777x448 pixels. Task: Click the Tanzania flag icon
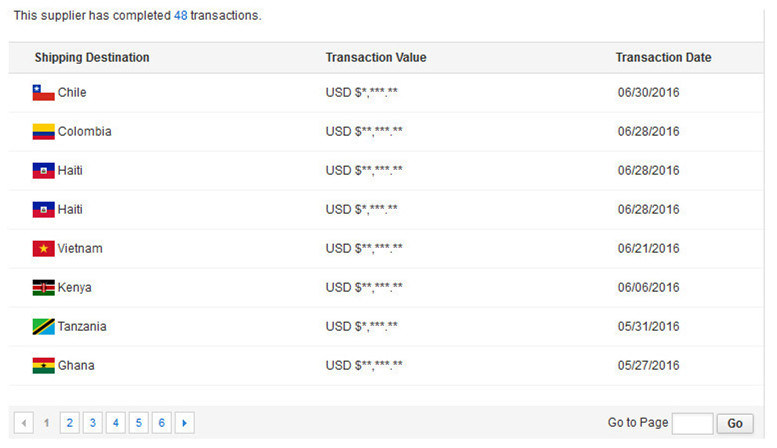(x=44, y=327)
